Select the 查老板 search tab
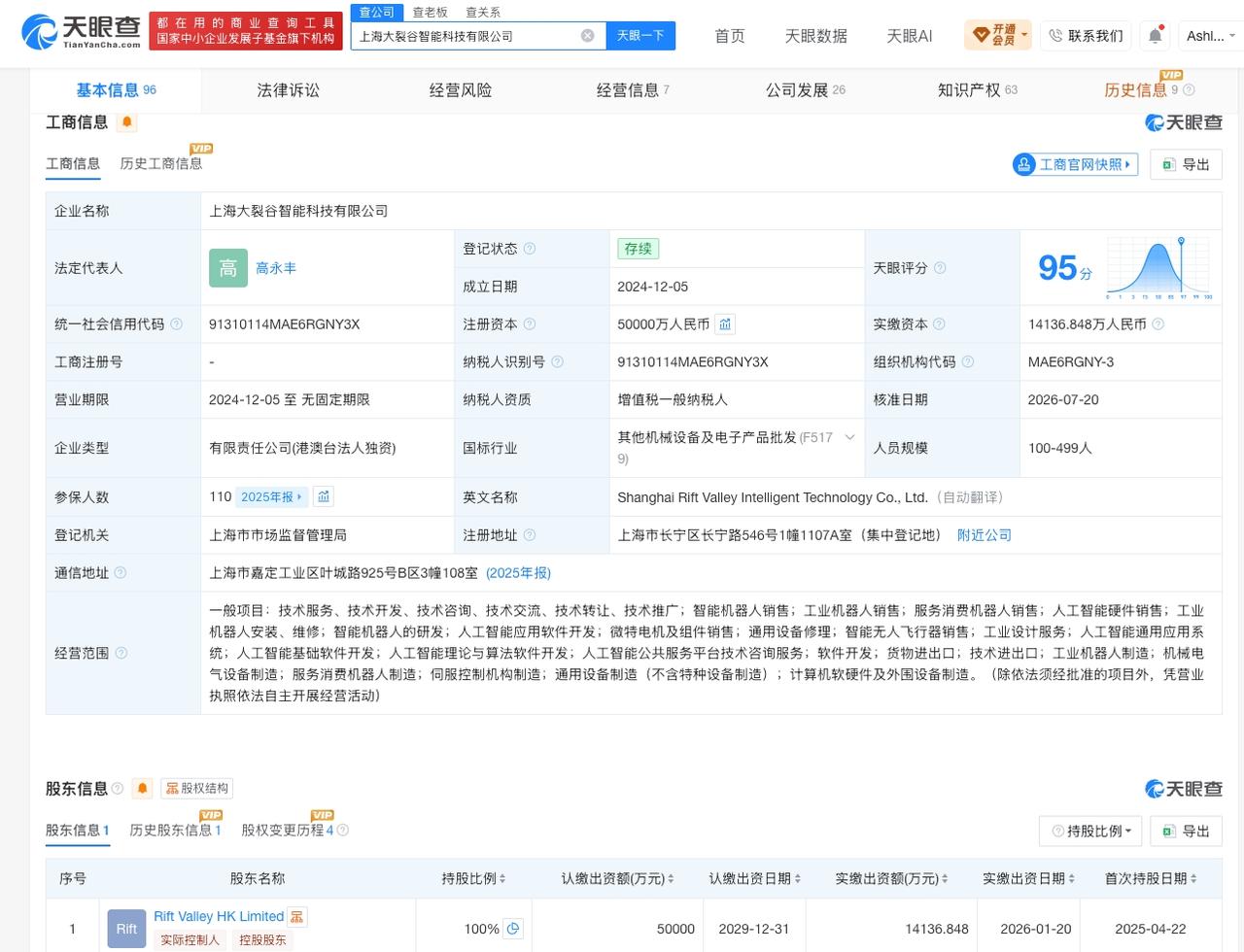The width and height of the screenshot is (1244, 952). 430,12
